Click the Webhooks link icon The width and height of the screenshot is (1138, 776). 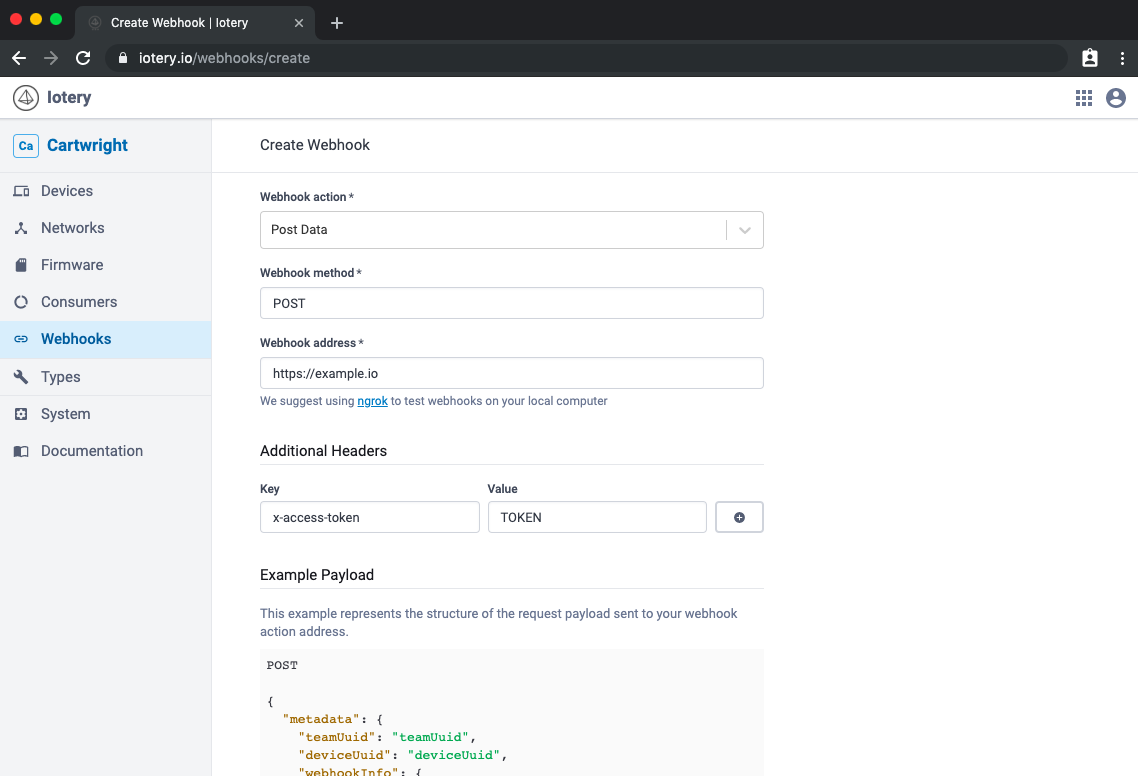[x=21, y=339]
